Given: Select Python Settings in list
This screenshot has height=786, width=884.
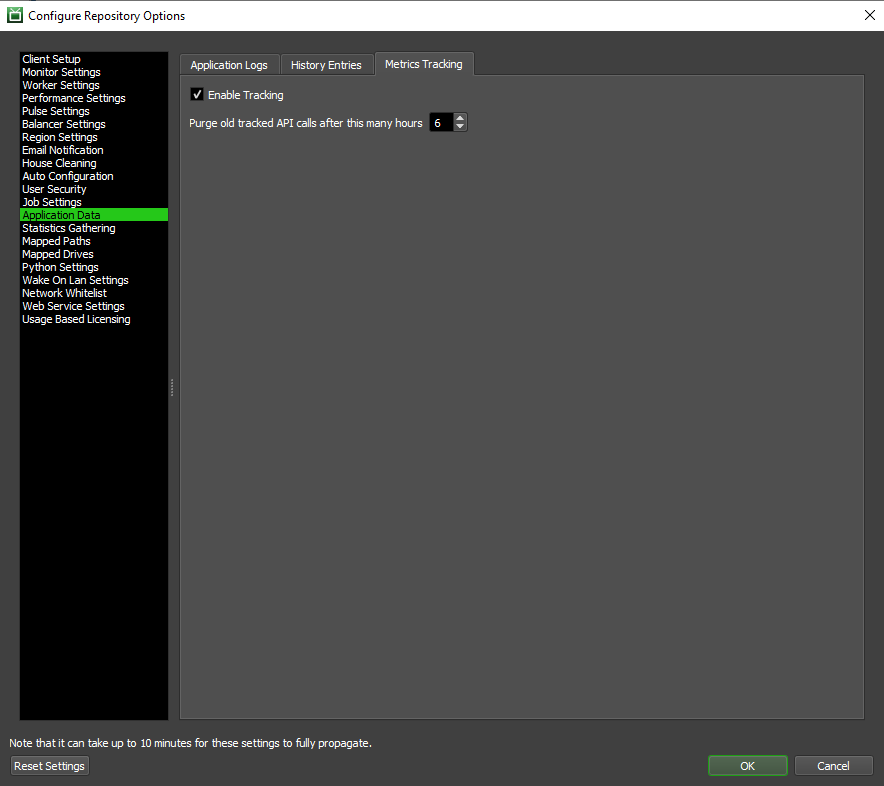Looking at the screenshot, I should (94, 267).
